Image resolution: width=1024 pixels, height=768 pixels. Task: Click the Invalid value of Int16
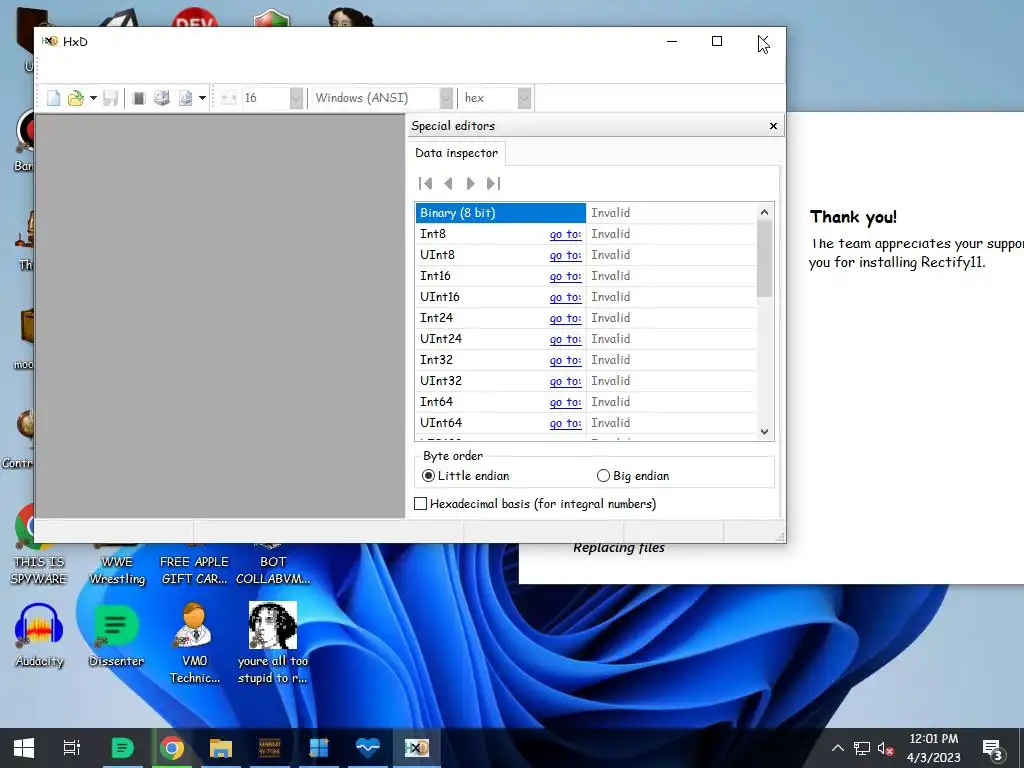click(611, 276)
